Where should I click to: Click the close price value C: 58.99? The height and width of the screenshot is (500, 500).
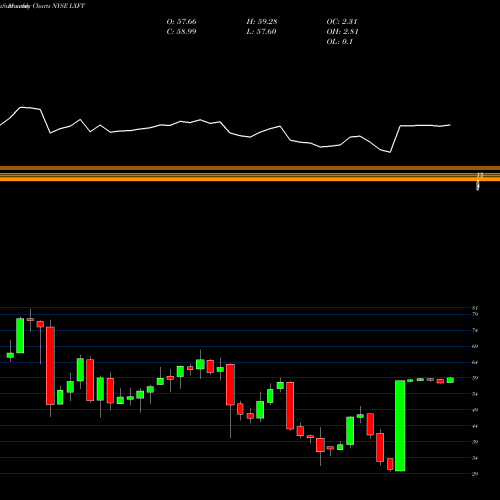pyautogui.click(x=181, y=32)
